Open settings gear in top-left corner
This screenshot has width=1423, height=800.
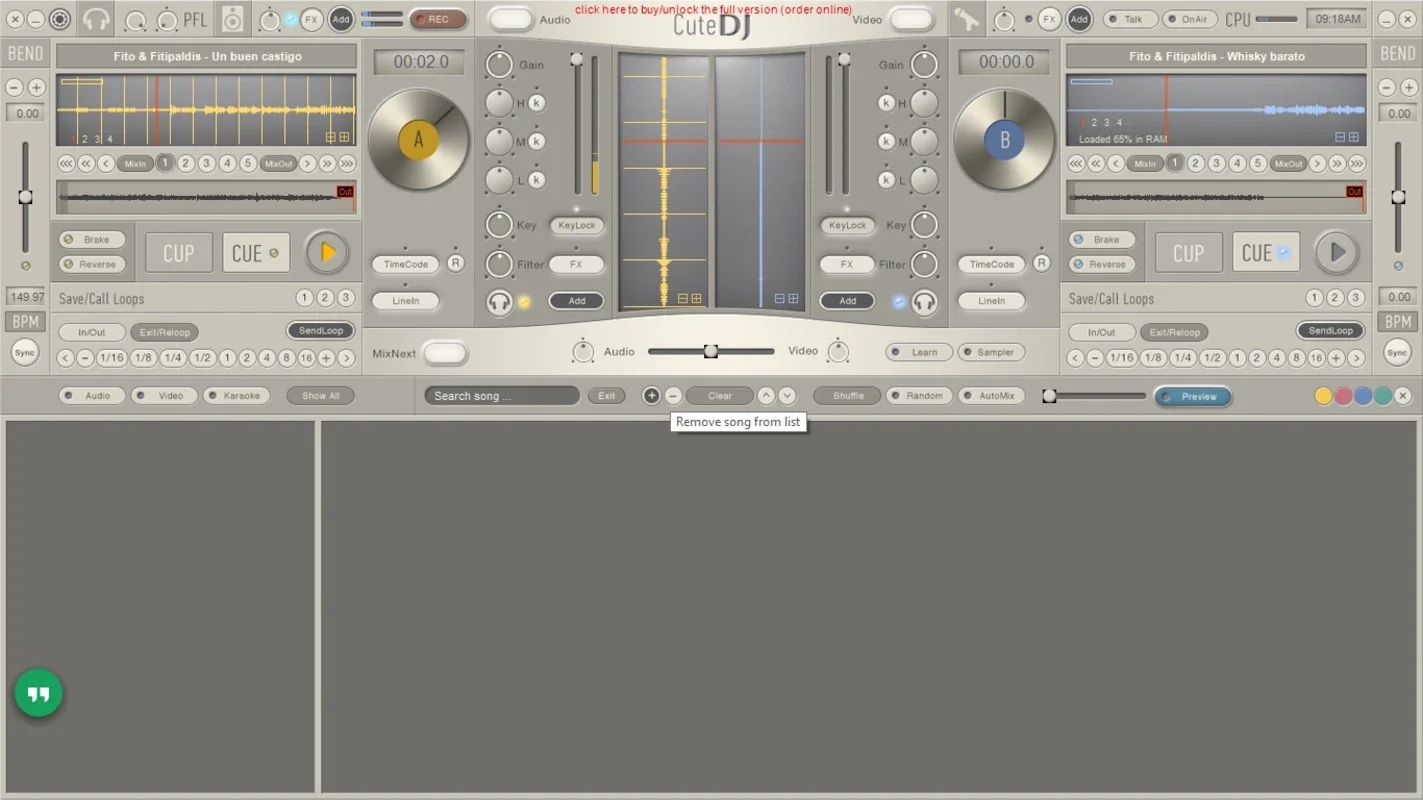[60, 19]
